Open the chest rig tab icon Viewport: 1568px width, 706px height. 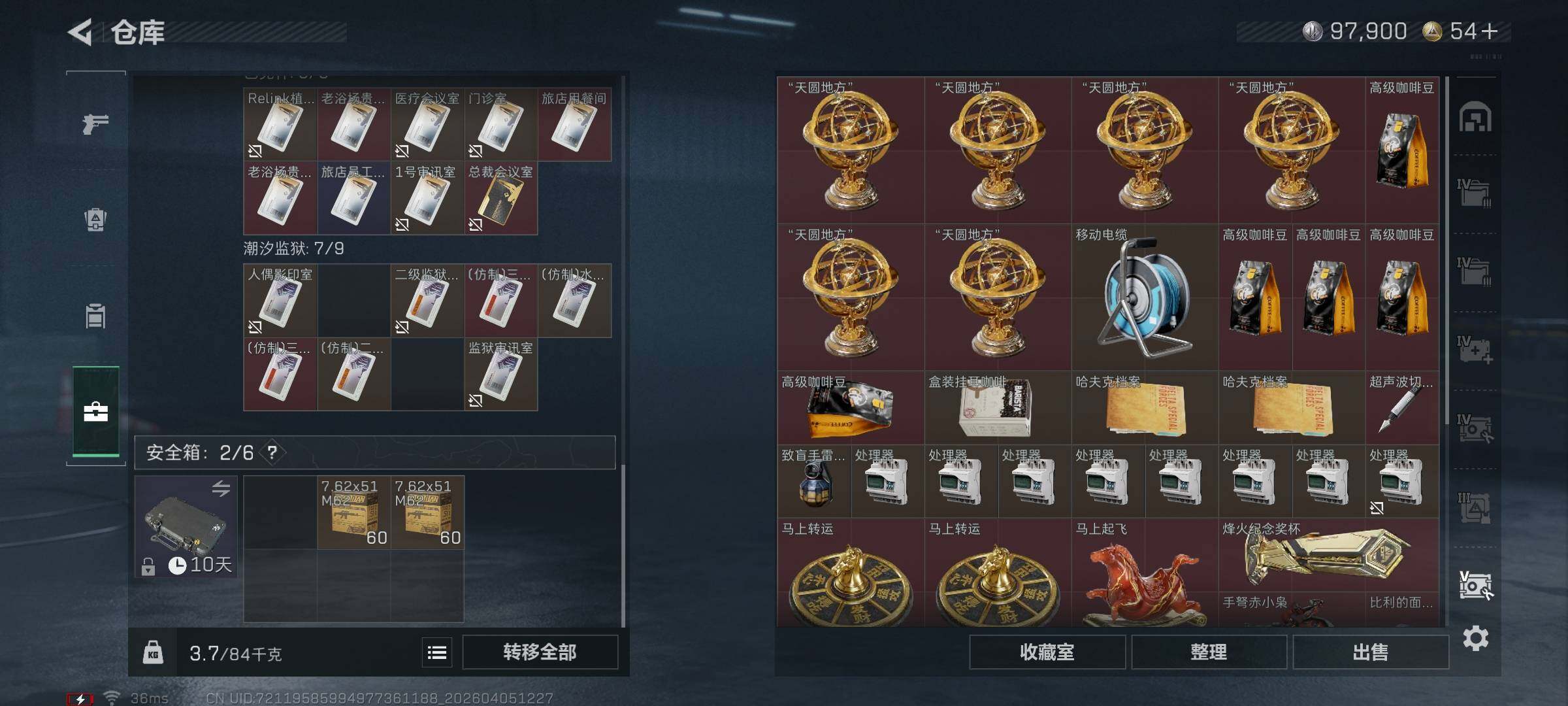pyautogui.click(x=95, y=316)
